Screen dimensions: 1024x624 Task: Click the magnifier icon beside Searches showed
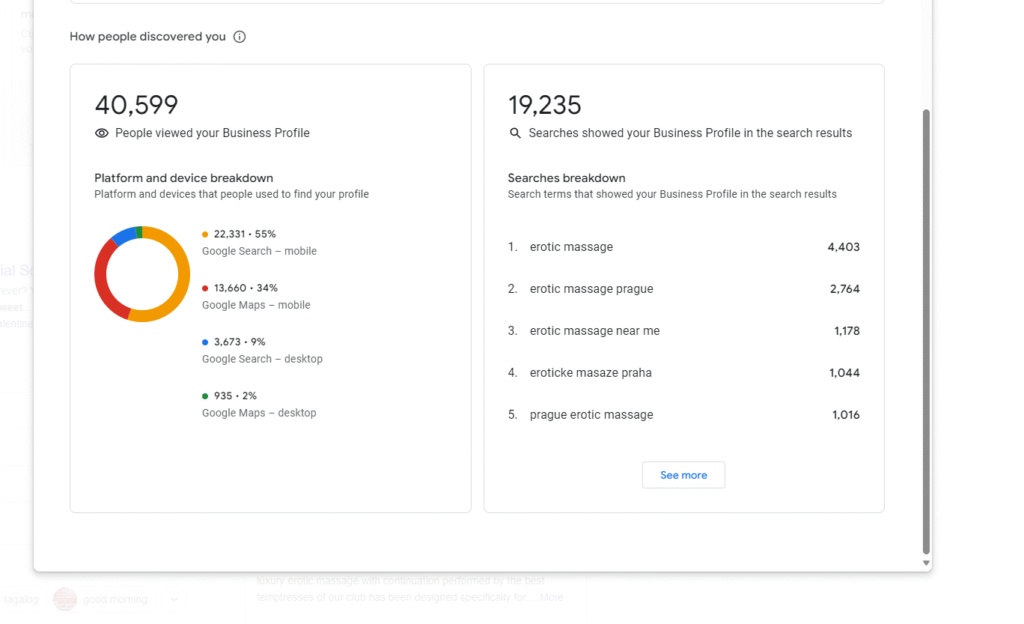click(x=515, y=133)
